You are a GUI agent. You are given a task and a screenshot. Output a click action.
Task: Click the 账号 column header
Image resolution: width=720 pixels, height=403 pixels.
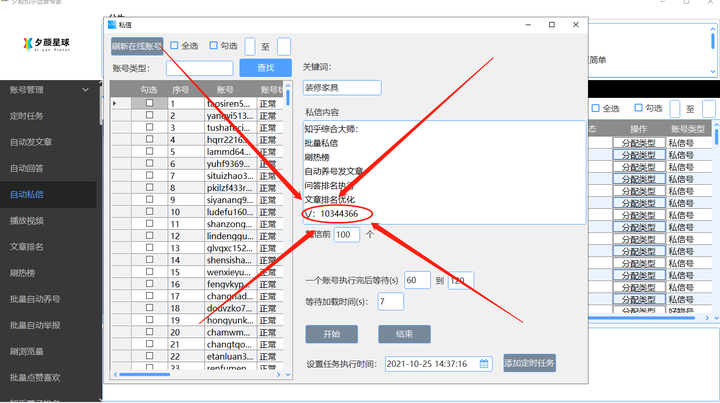click(x=225, y=90)
